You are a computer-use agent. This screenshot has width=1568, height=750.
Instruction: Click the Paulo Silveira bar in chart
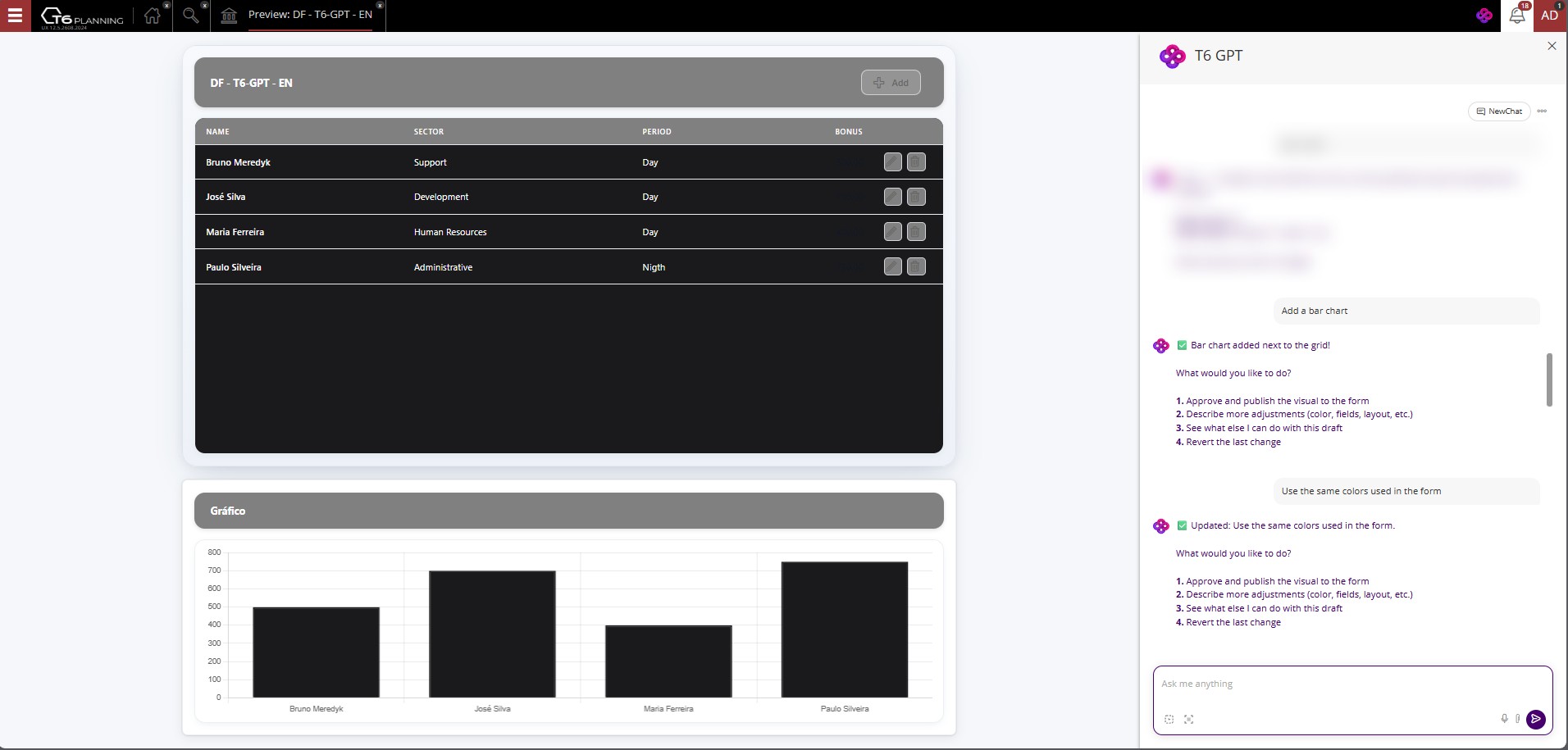pyautogui.click(x=845, y=630)
